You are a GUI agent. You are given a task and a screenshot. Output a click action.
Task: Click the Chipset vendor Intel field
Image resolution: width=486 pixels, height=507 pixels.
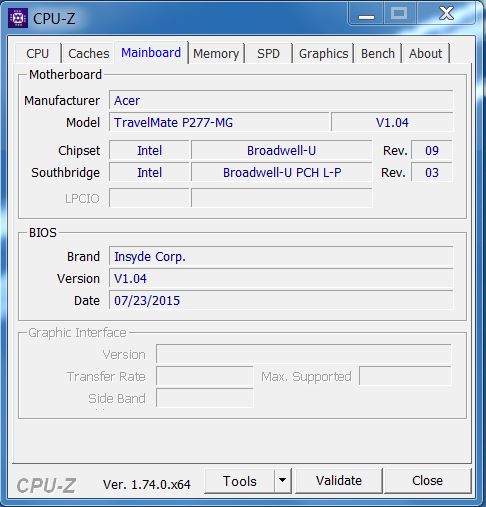[149, 150]
